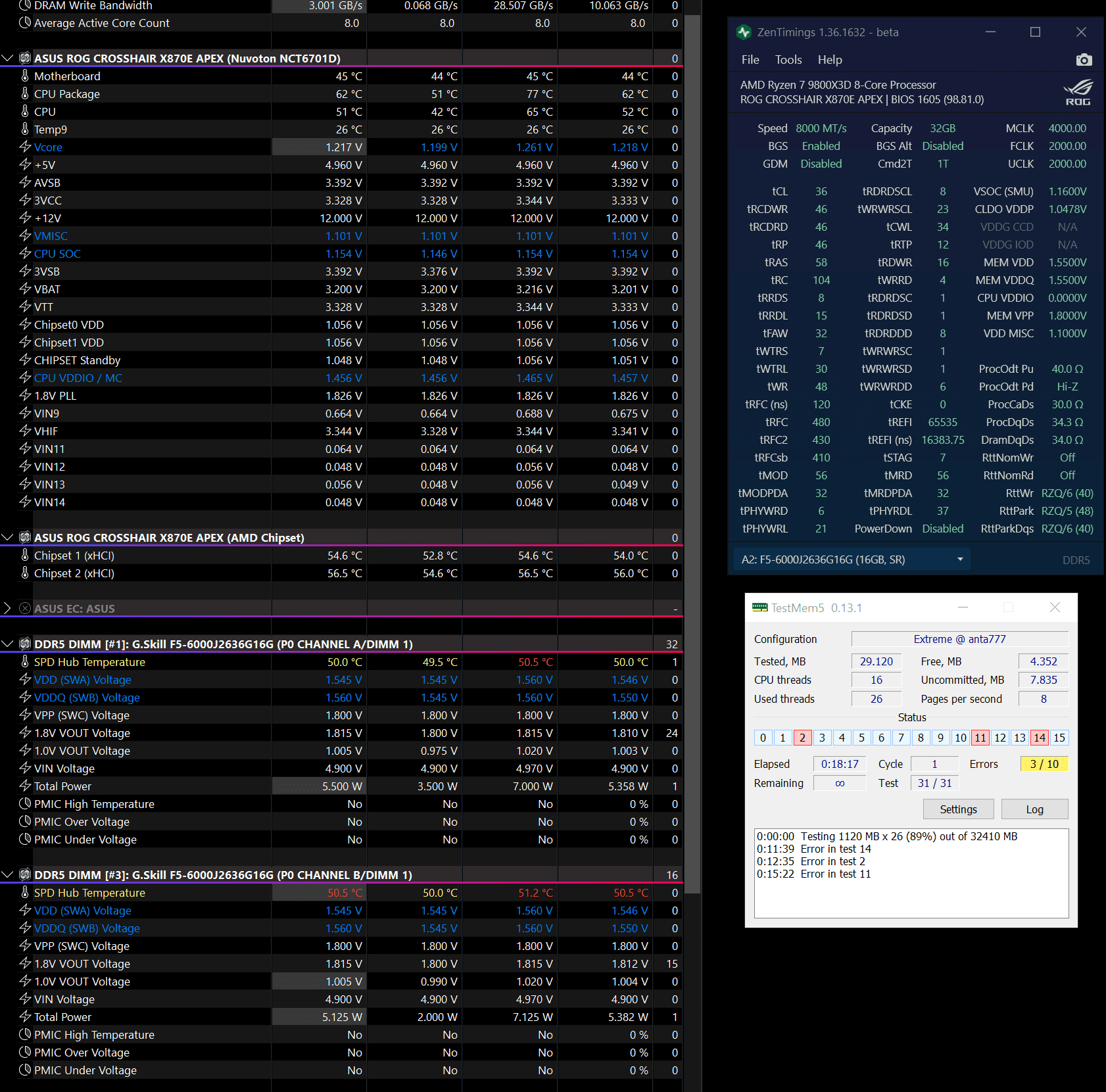The image size is (1106, 1092).
Task: Collapse the DDR5 DIMM [#3] group
Action: click(x=7, y=874)
